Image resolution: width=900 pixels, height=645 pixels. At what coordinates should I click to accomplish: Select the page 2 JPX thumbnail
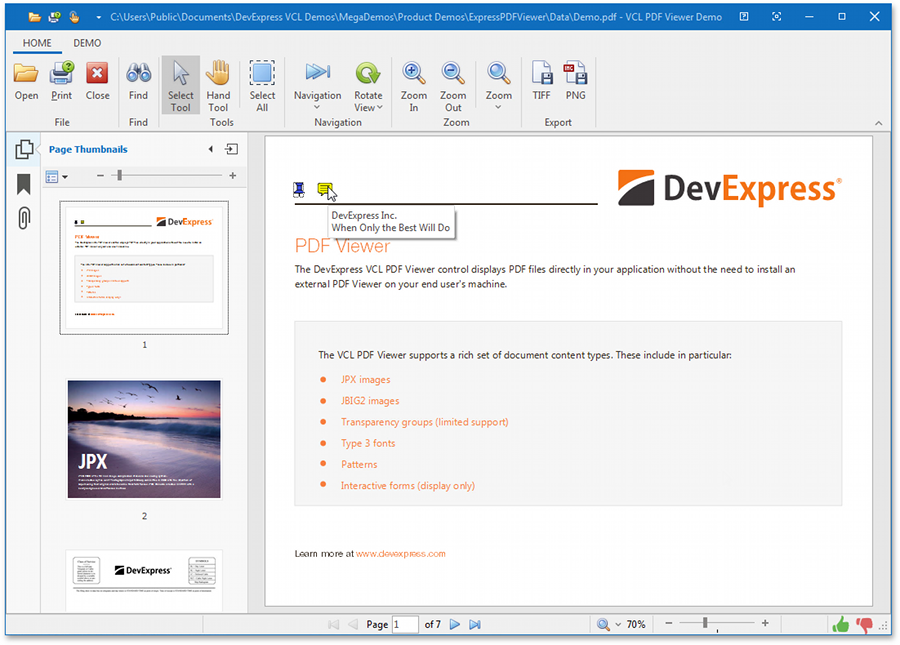pos(144,438)
